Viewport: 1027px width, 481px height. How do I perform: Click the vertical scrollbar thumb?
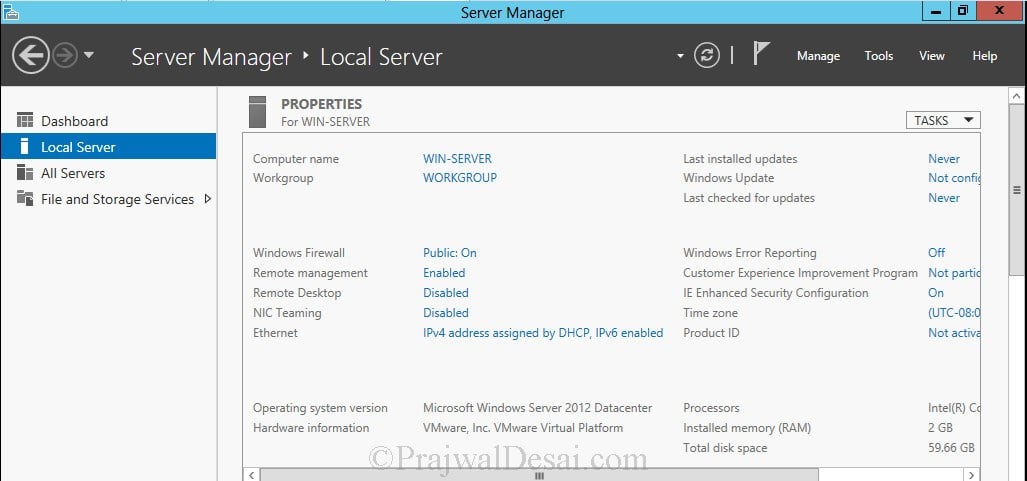point(1017,190)
